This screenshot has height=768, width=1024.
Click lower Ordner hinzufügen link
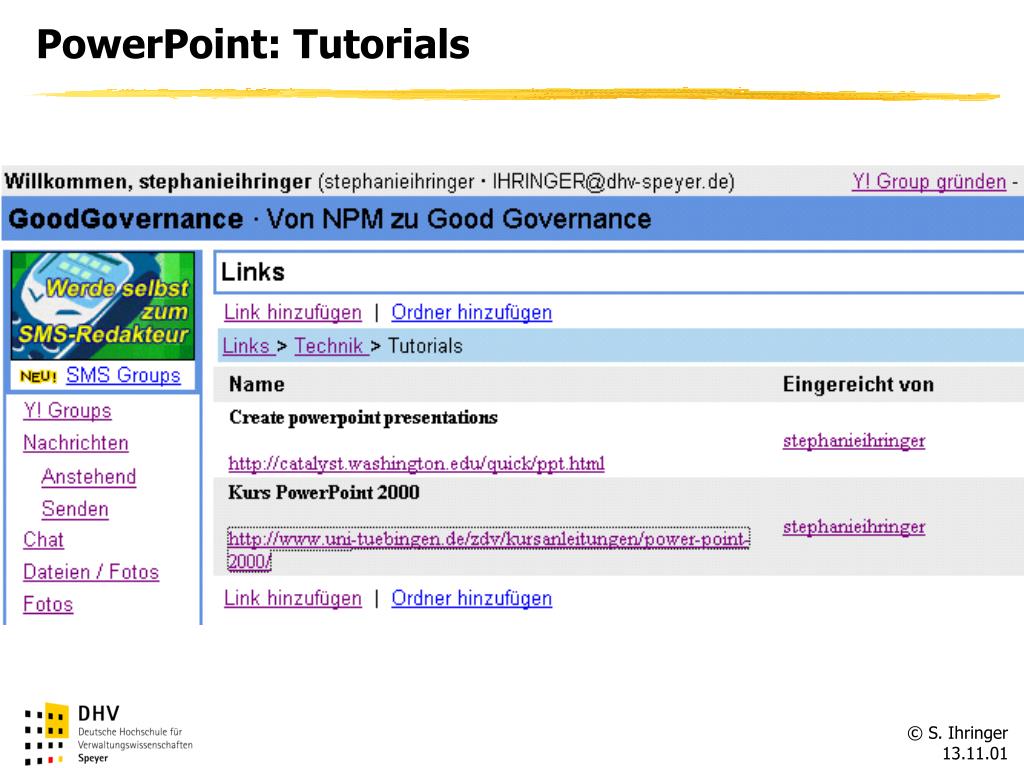coord(472,599)
